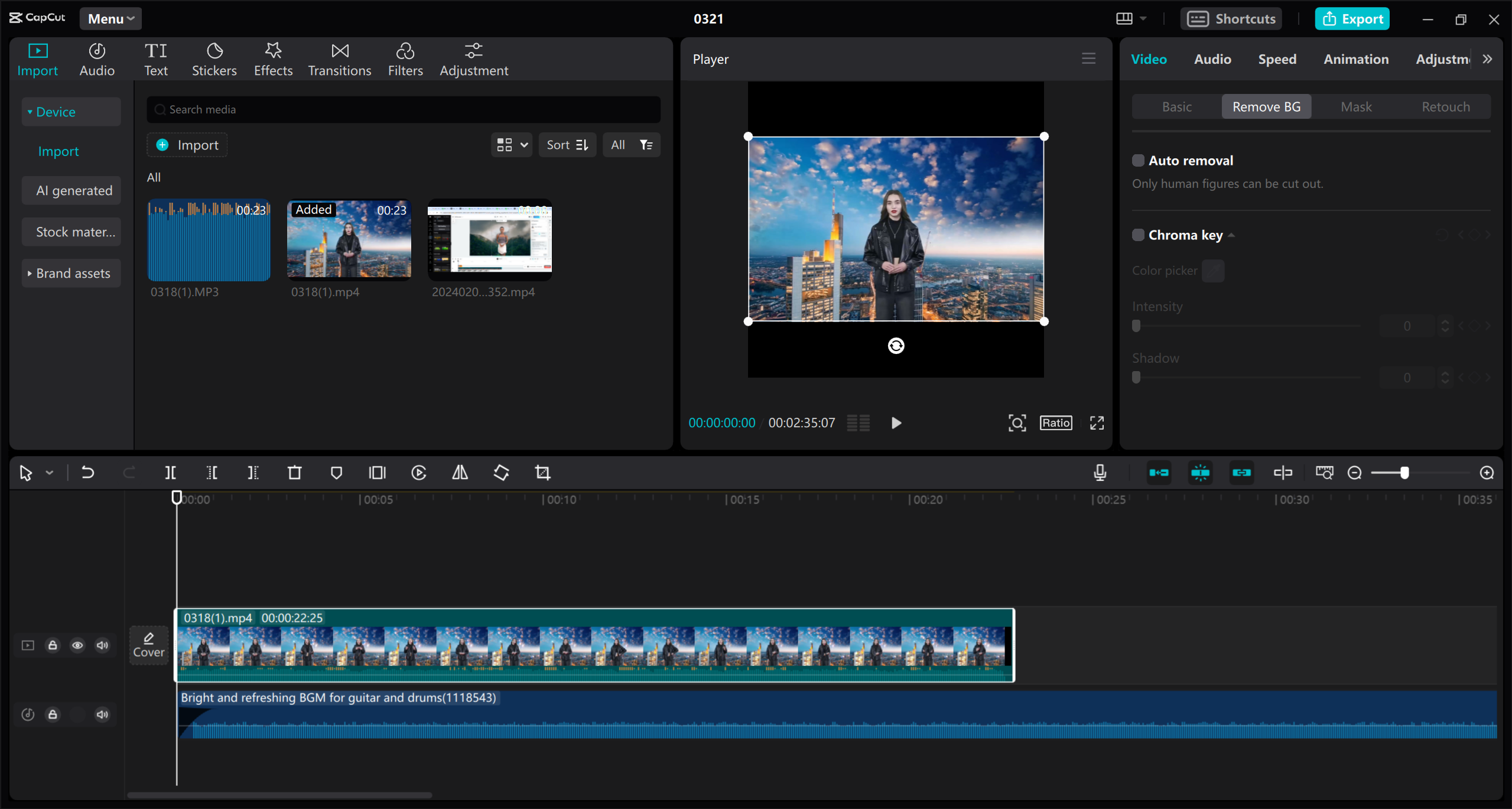Open the Menu dropdown
This screenshot has width=1512, height=809.
click(110, 18)
